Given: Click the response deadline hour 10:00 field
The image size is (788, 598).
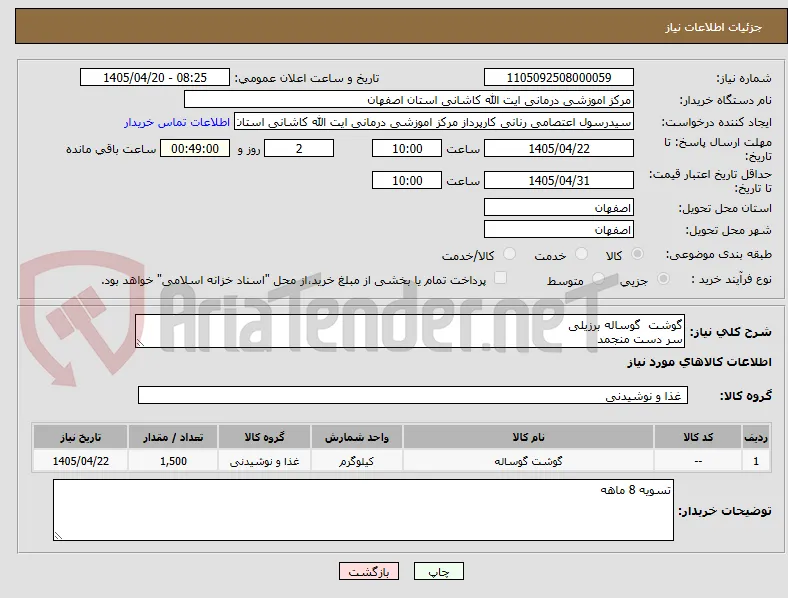Looking at the screenshot, I should pos(407,148).
